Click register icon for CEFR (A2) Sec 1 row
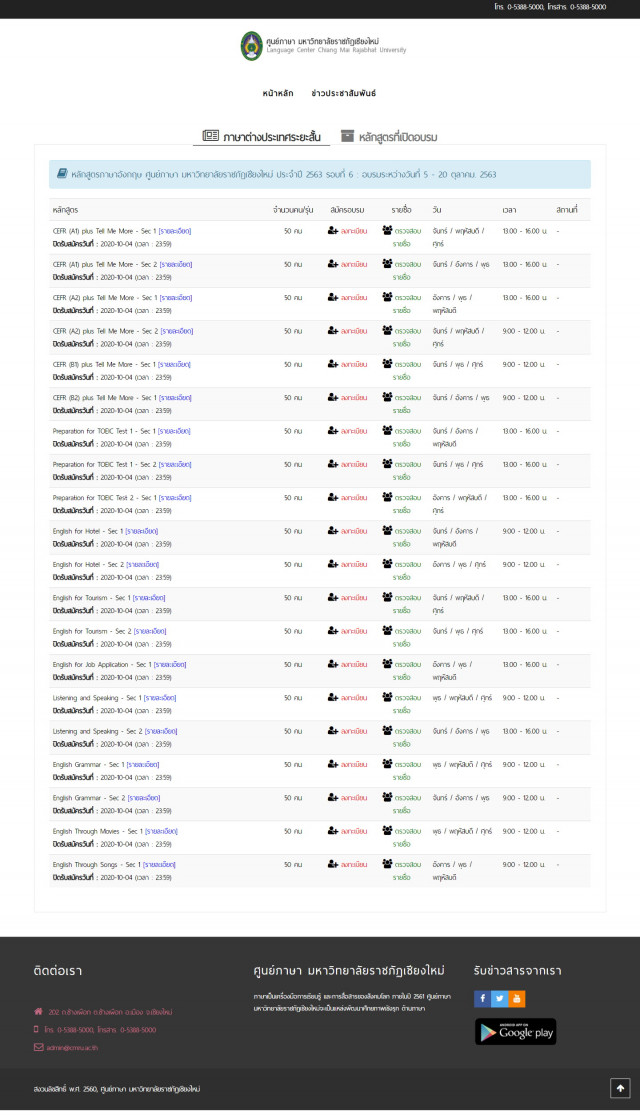This screenshot has height=1115, width=640. (x=333, y=297)
